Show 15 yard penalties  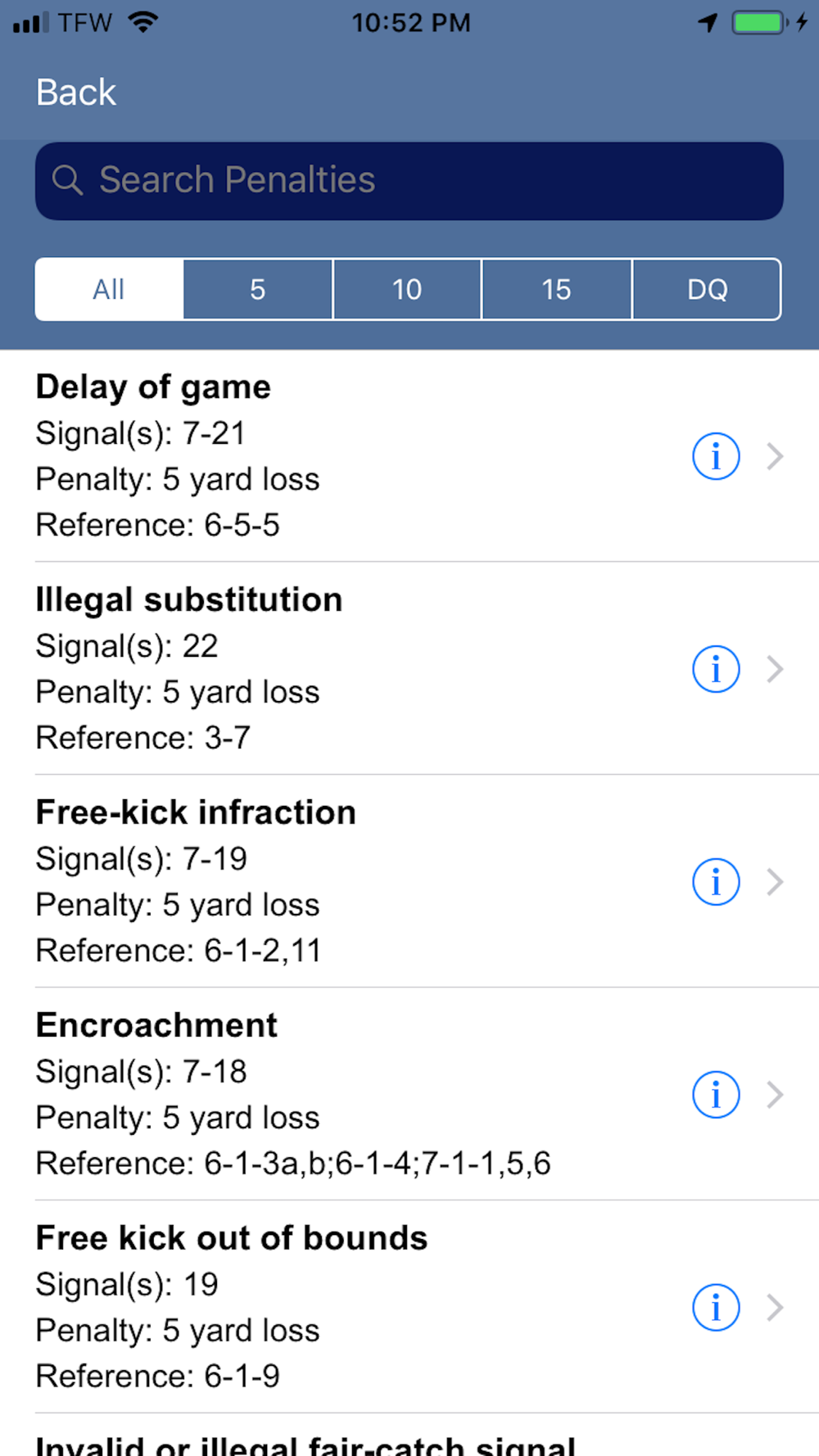coord(556,289)
